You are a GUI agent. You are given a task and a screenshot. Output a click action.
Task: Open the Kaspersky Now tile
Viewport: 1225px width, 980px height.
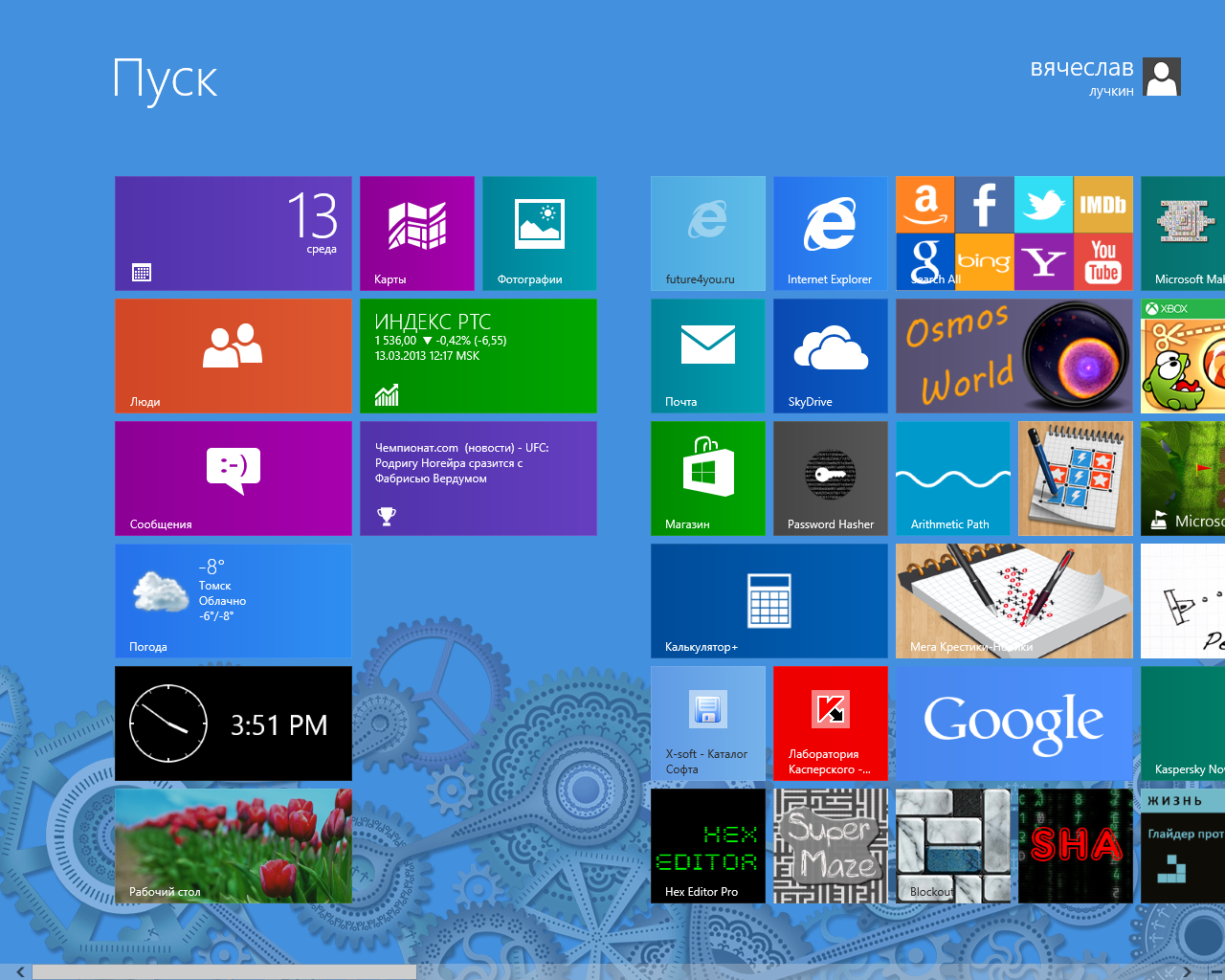click(x=1183, y=724)
